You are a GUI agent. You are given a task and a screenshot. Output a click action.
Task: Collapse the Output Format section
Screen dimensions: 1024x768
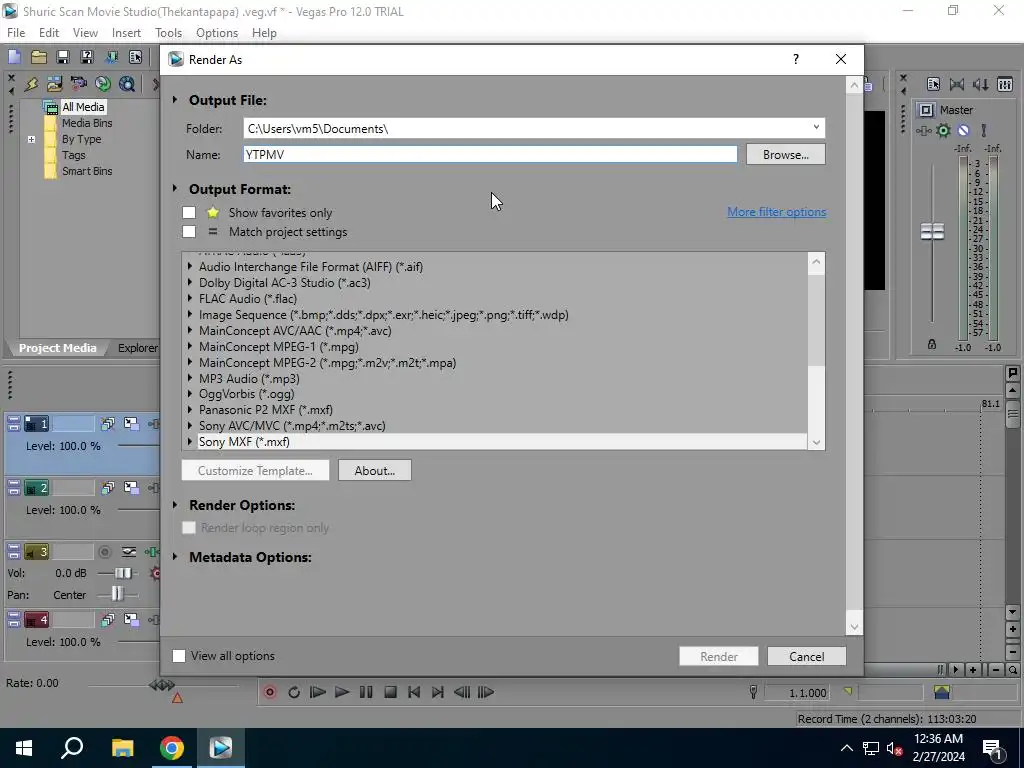click(175, 189)
